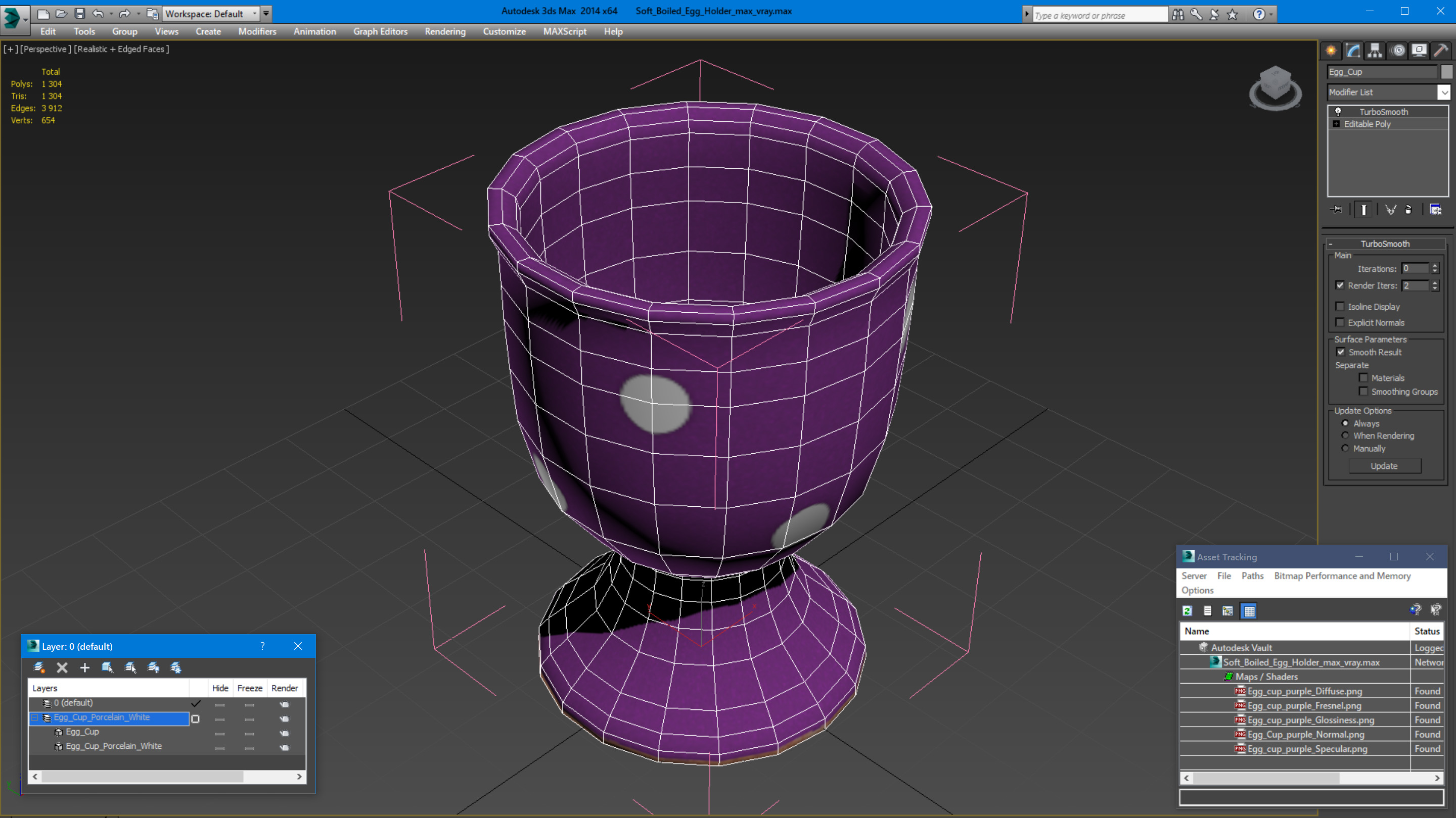Open the Undo history dropdown arrow
This screenshot has width=1456, height=818.
click(x=111, y=14)
